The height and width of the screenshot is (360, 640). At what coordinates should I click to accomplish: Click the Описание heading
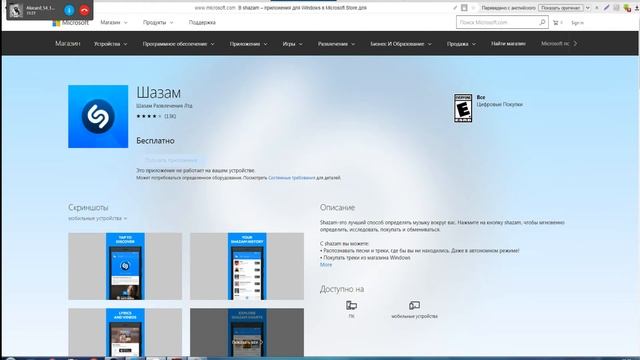(x=337, y=207)
